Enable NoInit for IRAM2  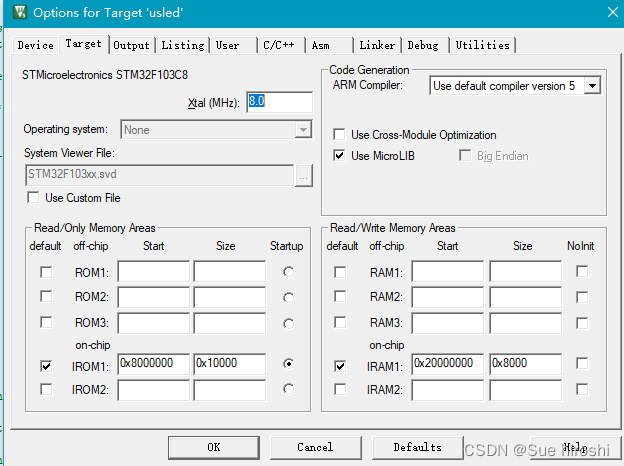[582, 389]
